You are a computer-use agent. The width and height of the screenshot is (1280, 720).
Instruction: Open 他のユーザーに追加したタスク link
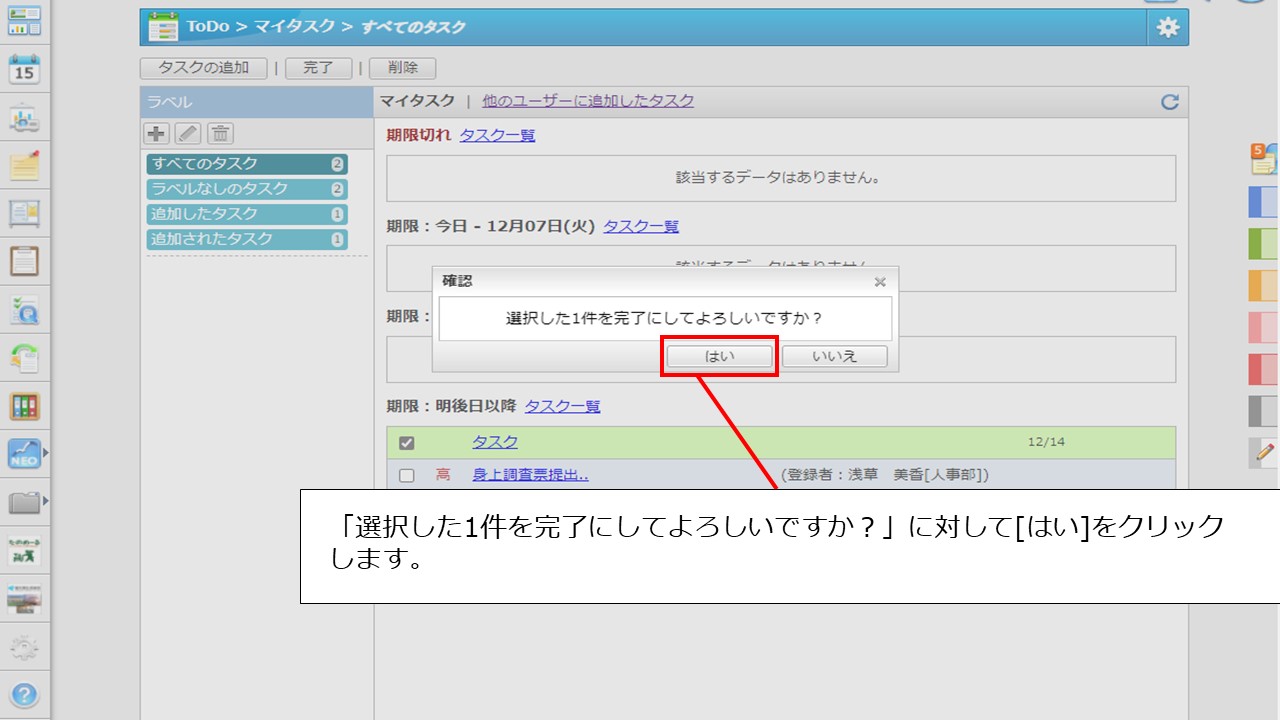[588, 101]
